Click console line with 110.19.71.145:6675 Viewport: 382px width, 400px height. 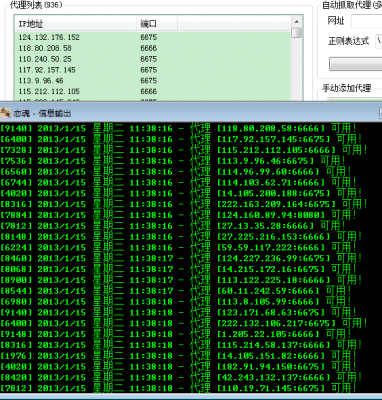coord(178,388)
